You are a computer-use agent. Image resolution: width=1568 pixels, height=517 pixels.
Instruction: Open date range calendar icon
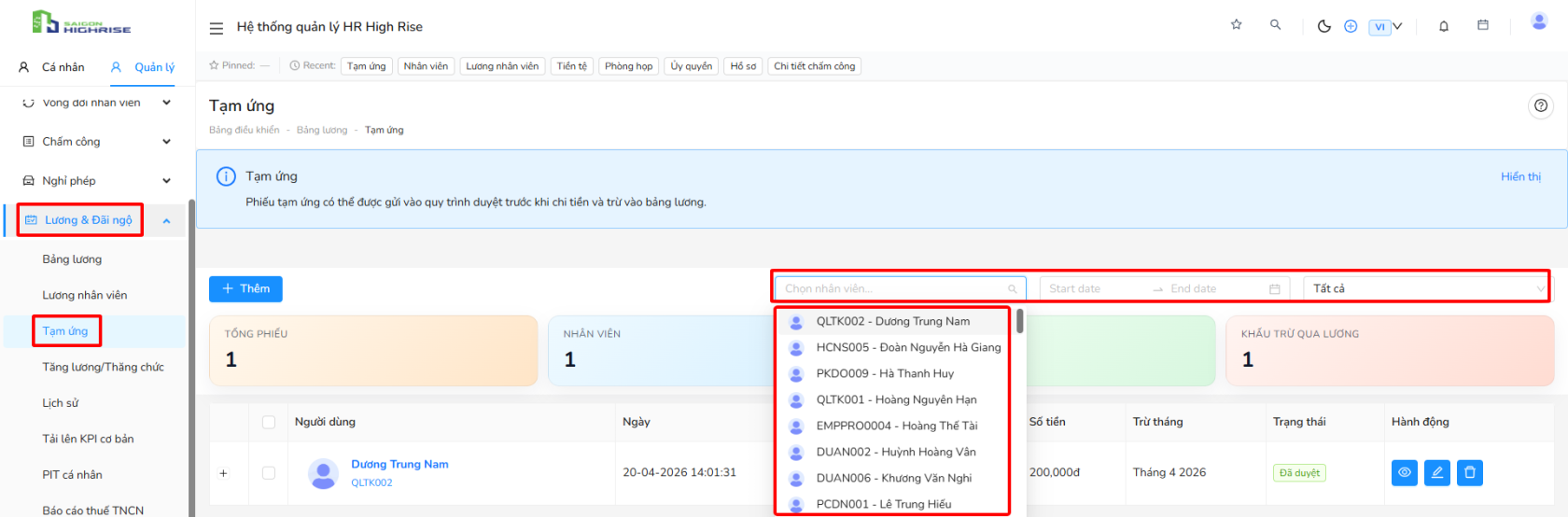coord(1275,289)
